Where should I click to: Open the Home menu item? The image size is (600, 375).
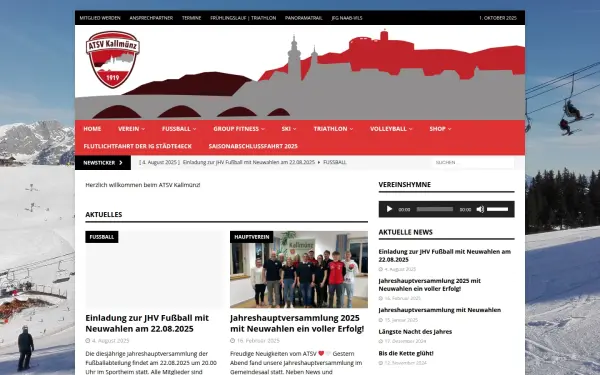pos(92,129)
